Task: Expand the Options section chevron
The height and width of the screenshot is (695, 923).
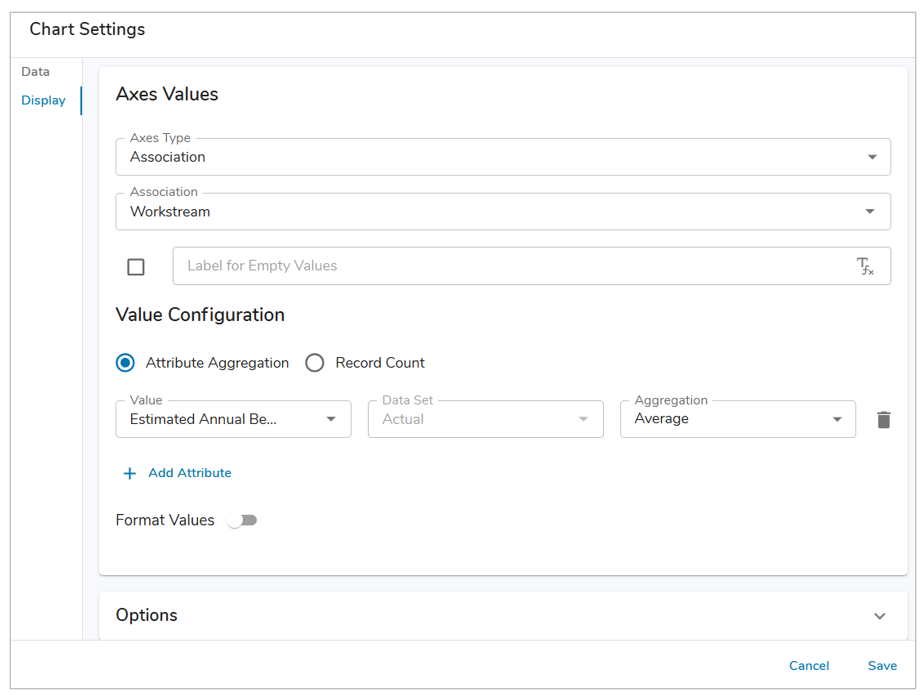Action: tap(879, 616)
